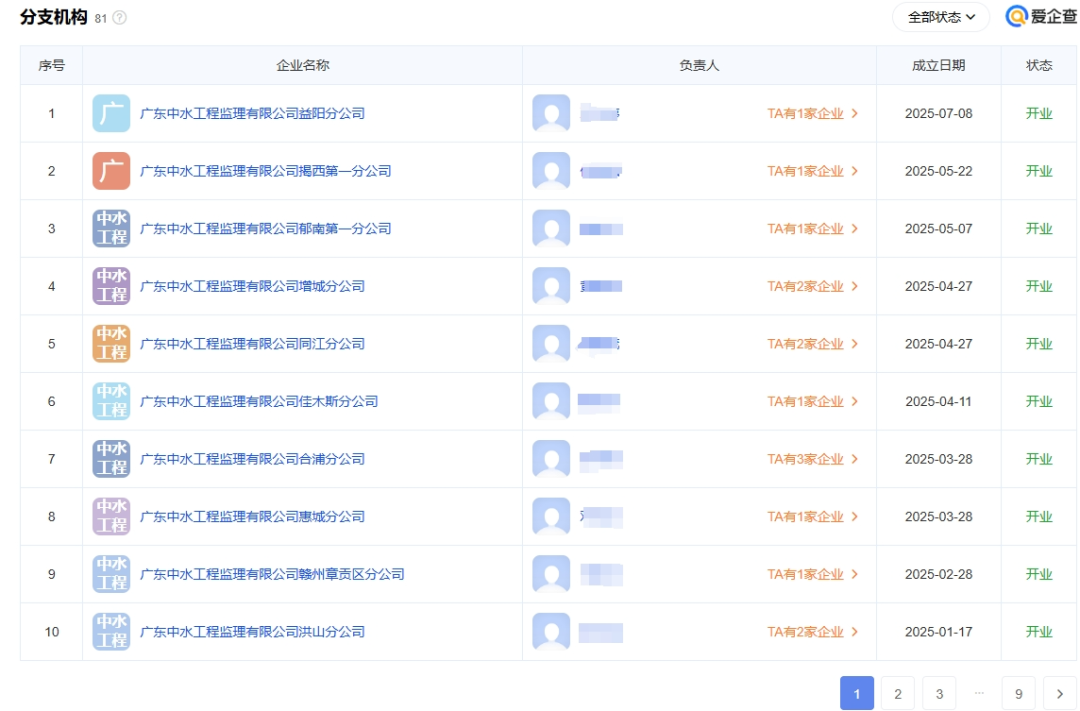Image resolution: width=1080 pixels, height=711 pixels.
Task: Click the 佳木斯分公司 company logo
Action: (x=111, y=401)
